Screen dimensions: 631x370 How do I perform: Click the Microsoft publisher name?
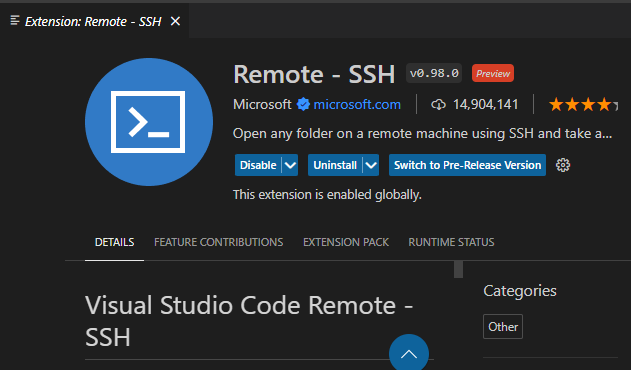(262, 105)
